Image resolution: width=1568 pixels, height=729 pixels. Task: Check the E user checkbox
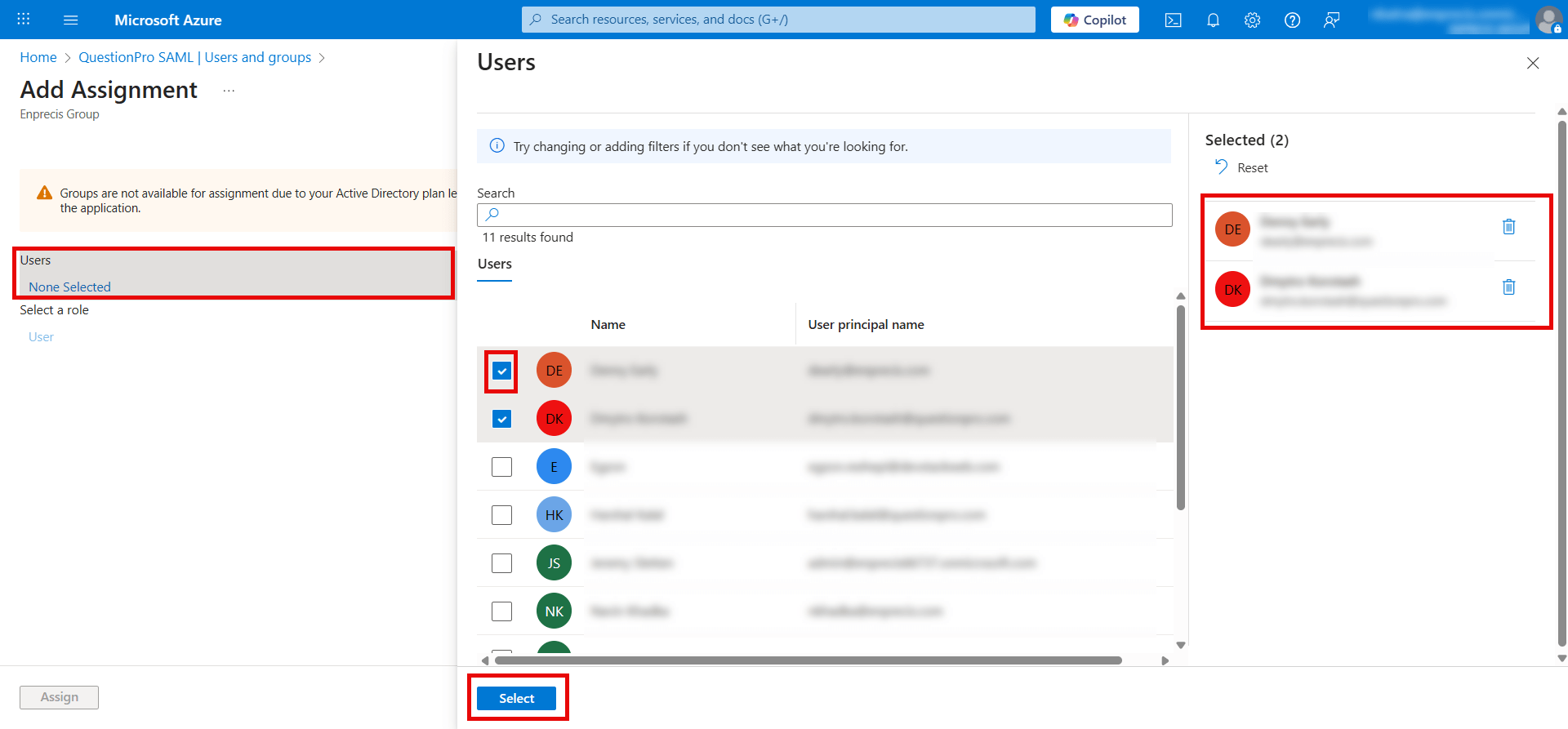point(501,467)
